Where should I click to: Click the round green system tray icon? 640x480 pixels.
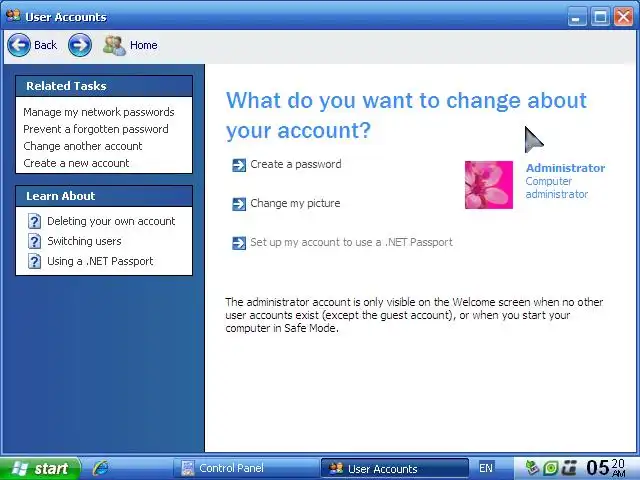pos(551,468)
